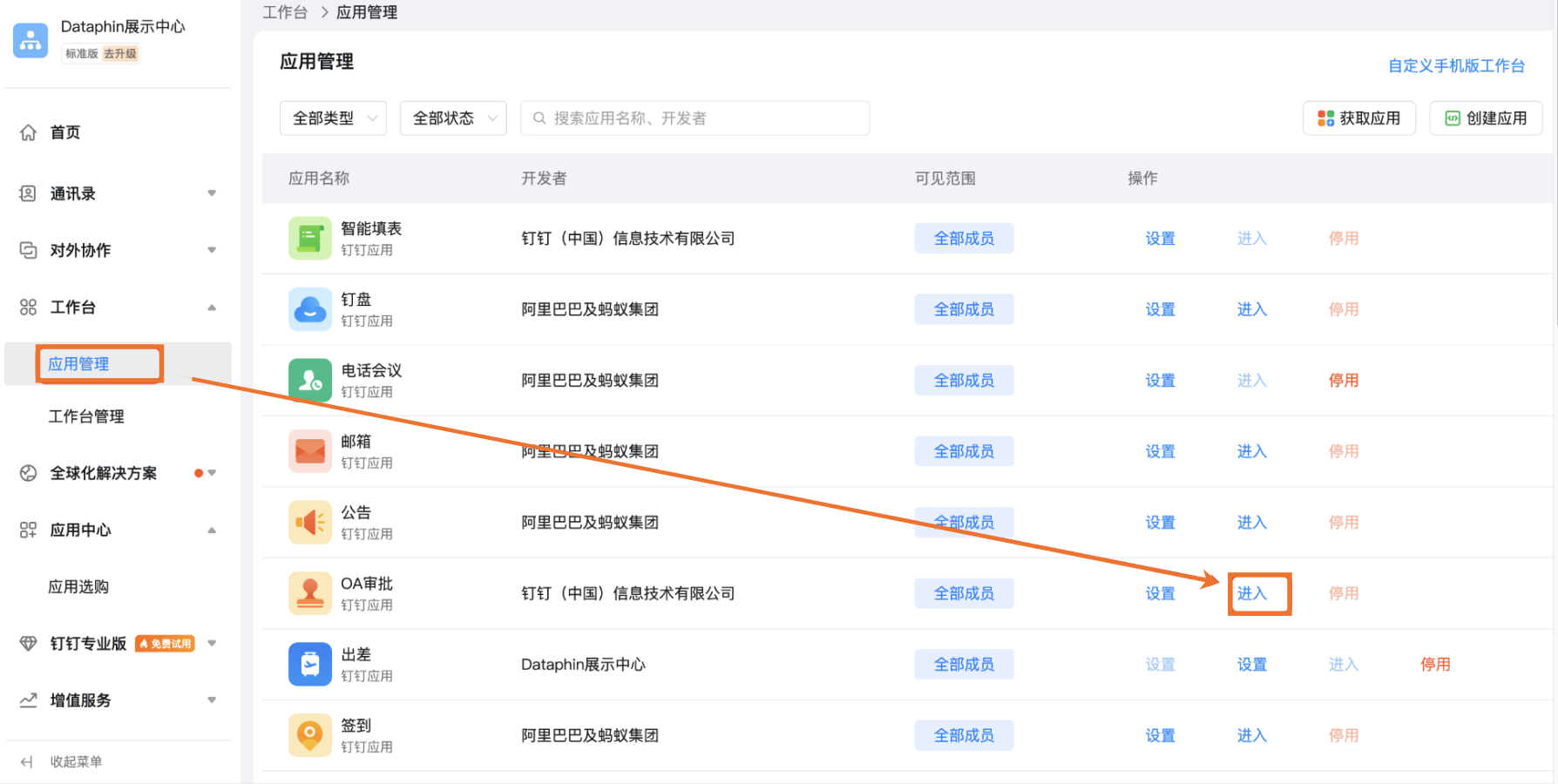Screen dimensions: 1558x784
Task: Click 进入 for OA审批
Action: 1252,593
